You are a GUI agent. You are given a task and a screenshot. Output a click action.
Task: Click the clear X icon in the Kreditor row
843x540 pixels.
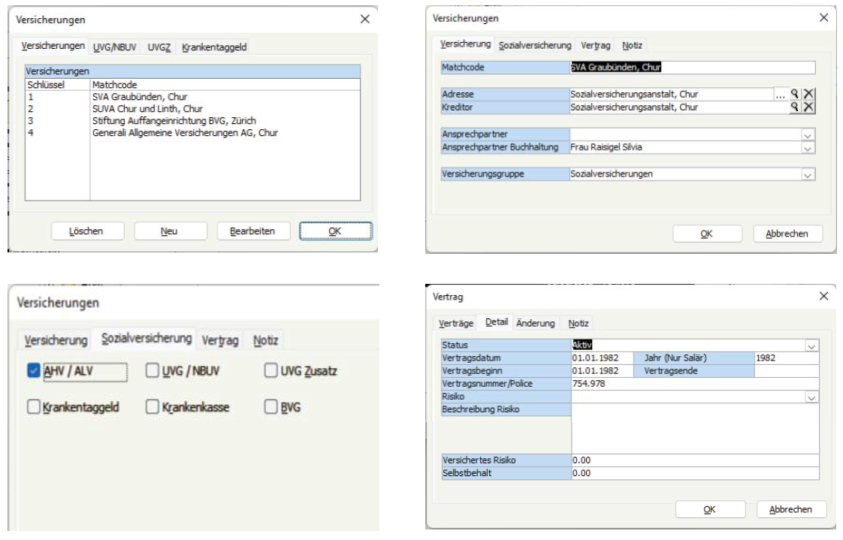point(808,107)
